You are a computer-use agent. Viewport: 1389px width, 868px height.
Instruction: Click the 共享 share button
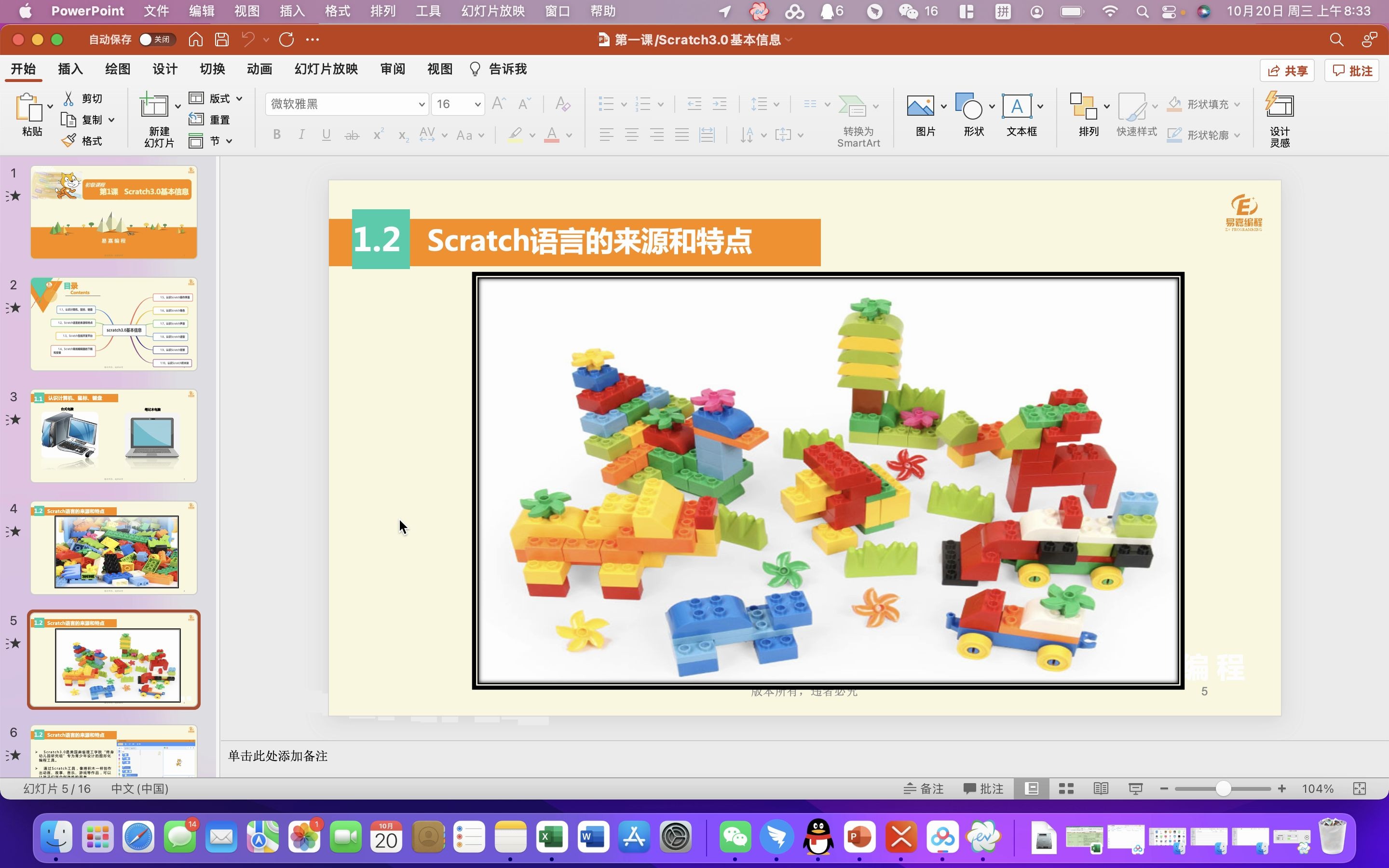pyautogui.click(x=1287, y=70)
